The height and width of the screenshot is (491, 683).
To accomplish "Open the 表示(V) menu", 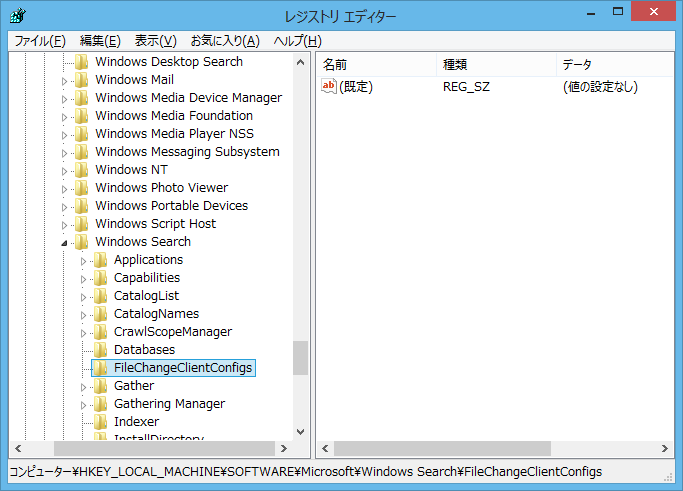I will pyautogui.click(x=156, y=41).
